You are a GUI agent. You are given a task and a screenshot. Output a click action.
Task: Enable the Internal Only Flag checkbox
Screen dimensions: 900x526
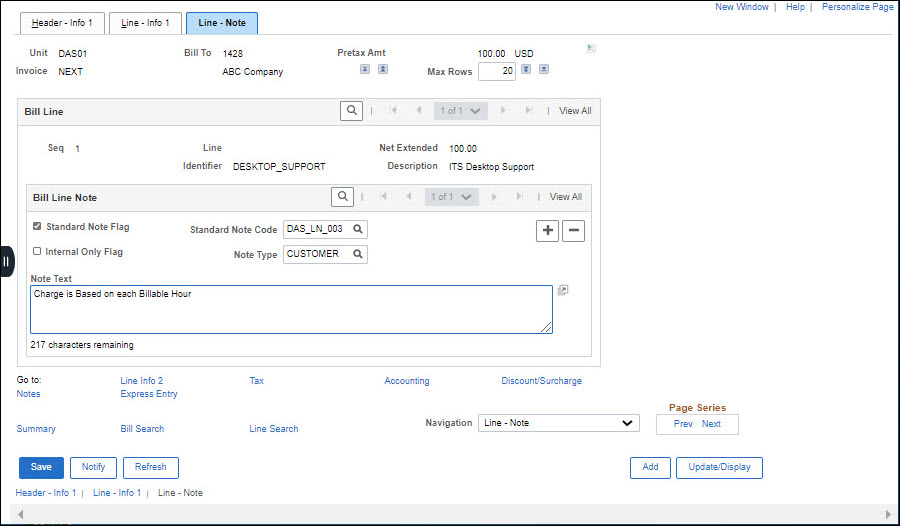(37, 252)
